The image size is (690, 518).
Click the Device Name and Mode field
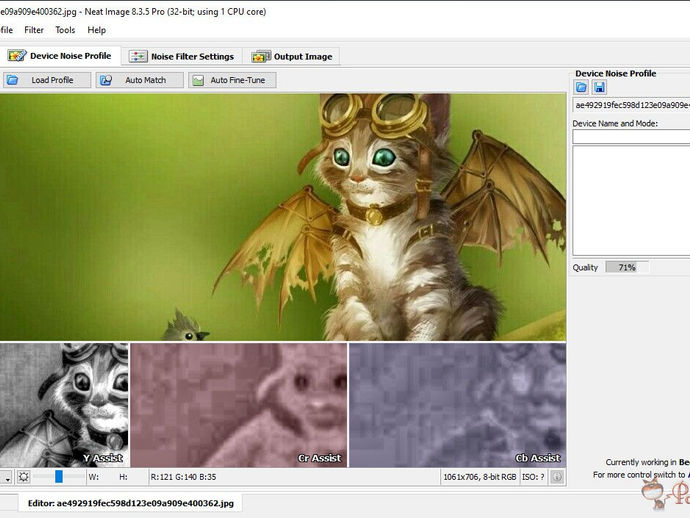click(631, 137)
